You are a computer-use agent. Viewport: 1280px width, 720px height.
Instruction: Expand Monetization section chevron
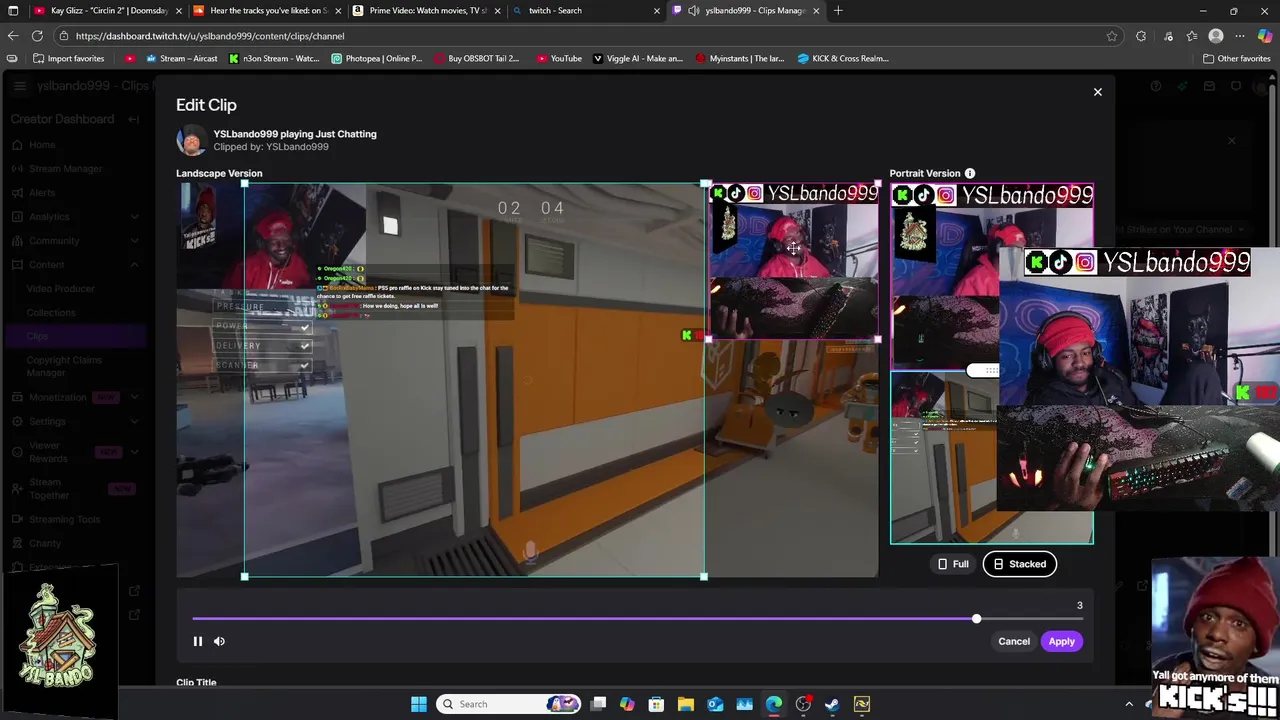pos(134,397)
